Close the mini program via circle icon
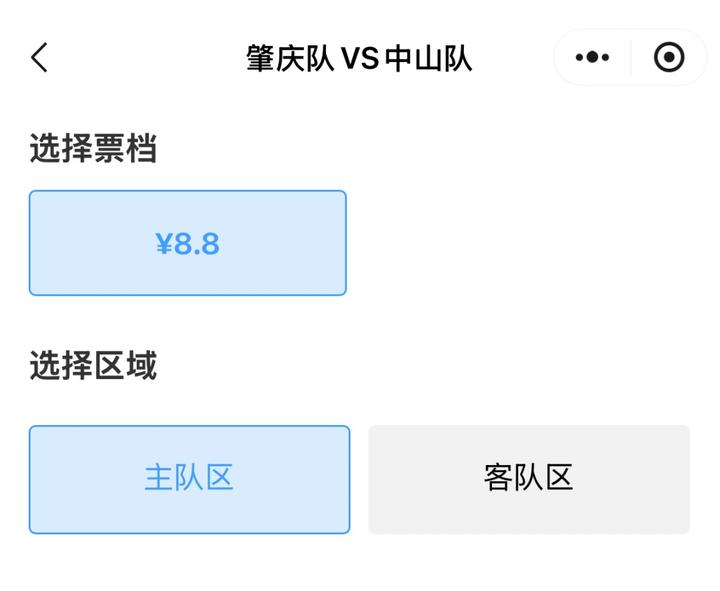The width and height of the screenshot is (720, 591). (x=669, y=58)
